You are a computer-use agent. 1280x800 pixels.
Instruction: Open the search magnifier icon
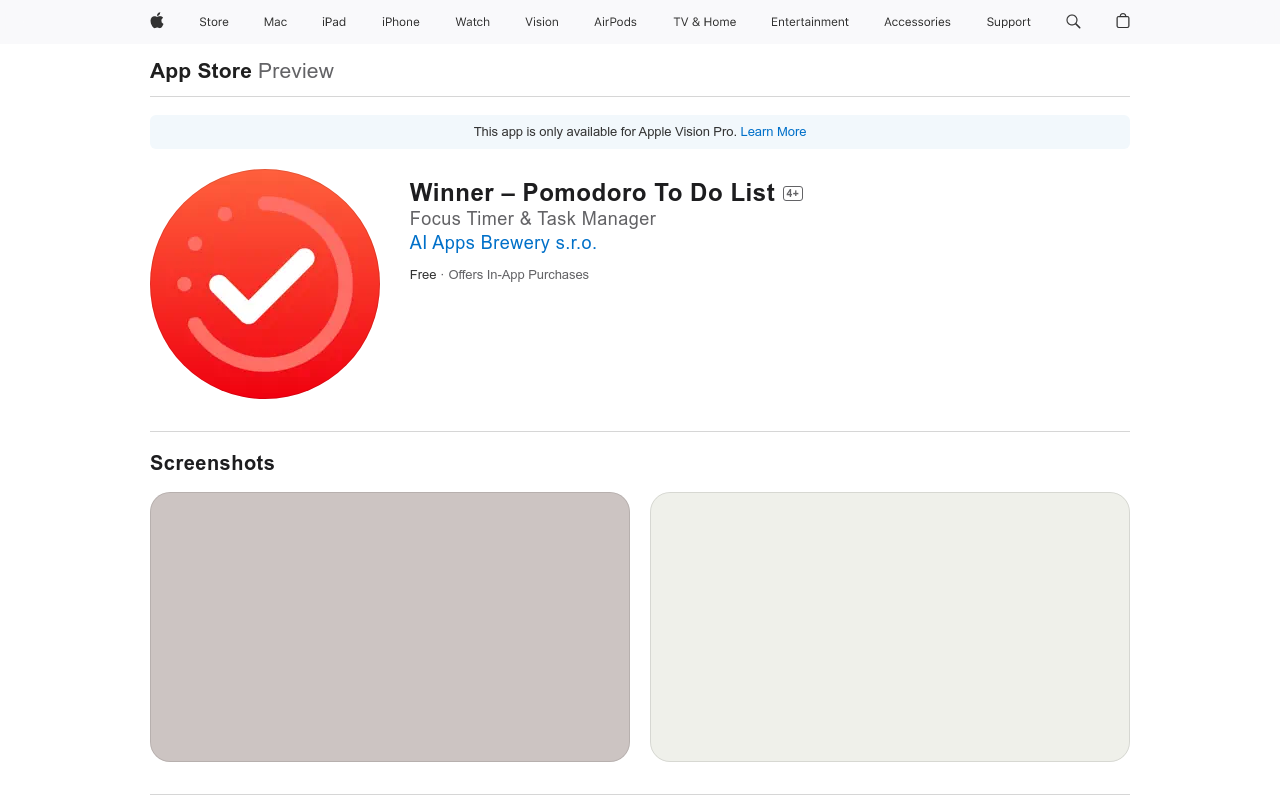(x=1073, y=21)
